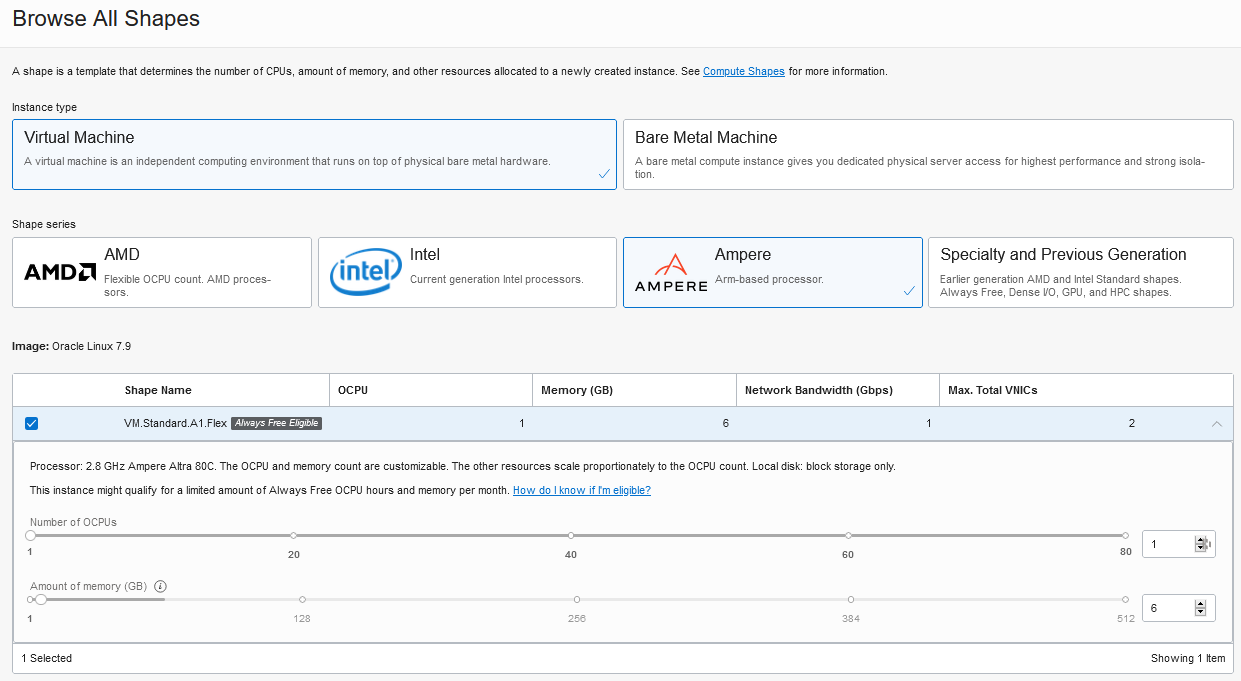Click the info icon next to Amount of memory
The image size is (1241, 681).
click(160, 586)
